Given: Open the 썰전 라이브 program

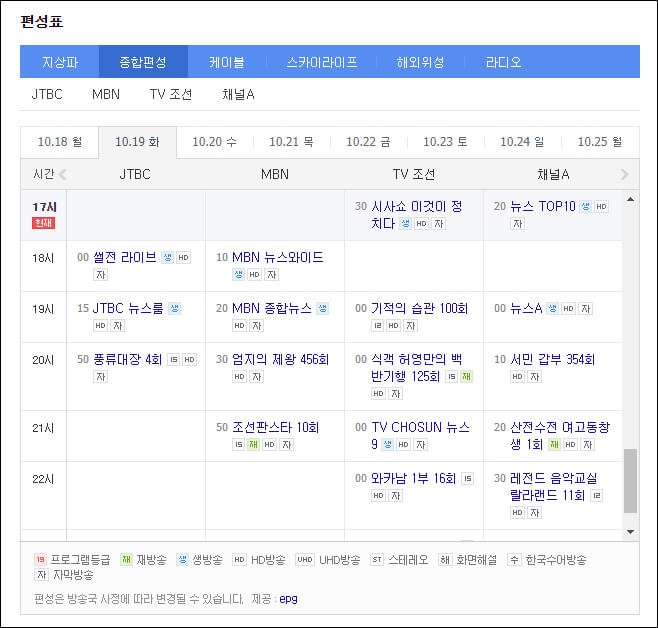Looking at the screenshot, I should coord(125,257).
